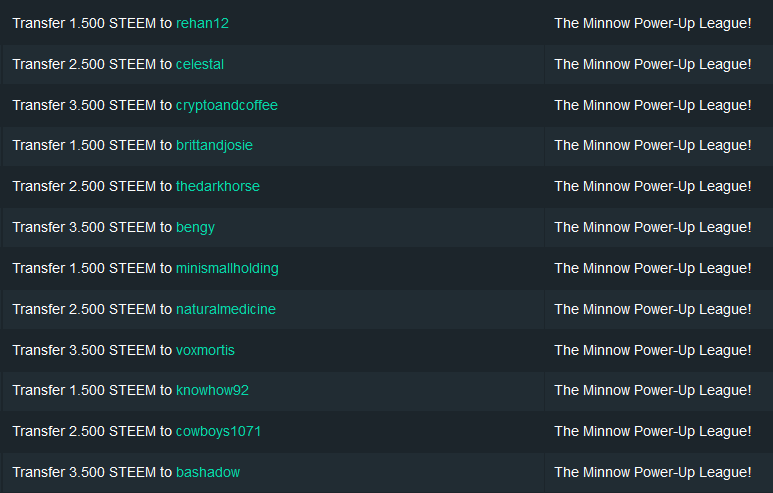Visit the minismallholding profile link
The image size is (773, 493).
coord(227,268)
